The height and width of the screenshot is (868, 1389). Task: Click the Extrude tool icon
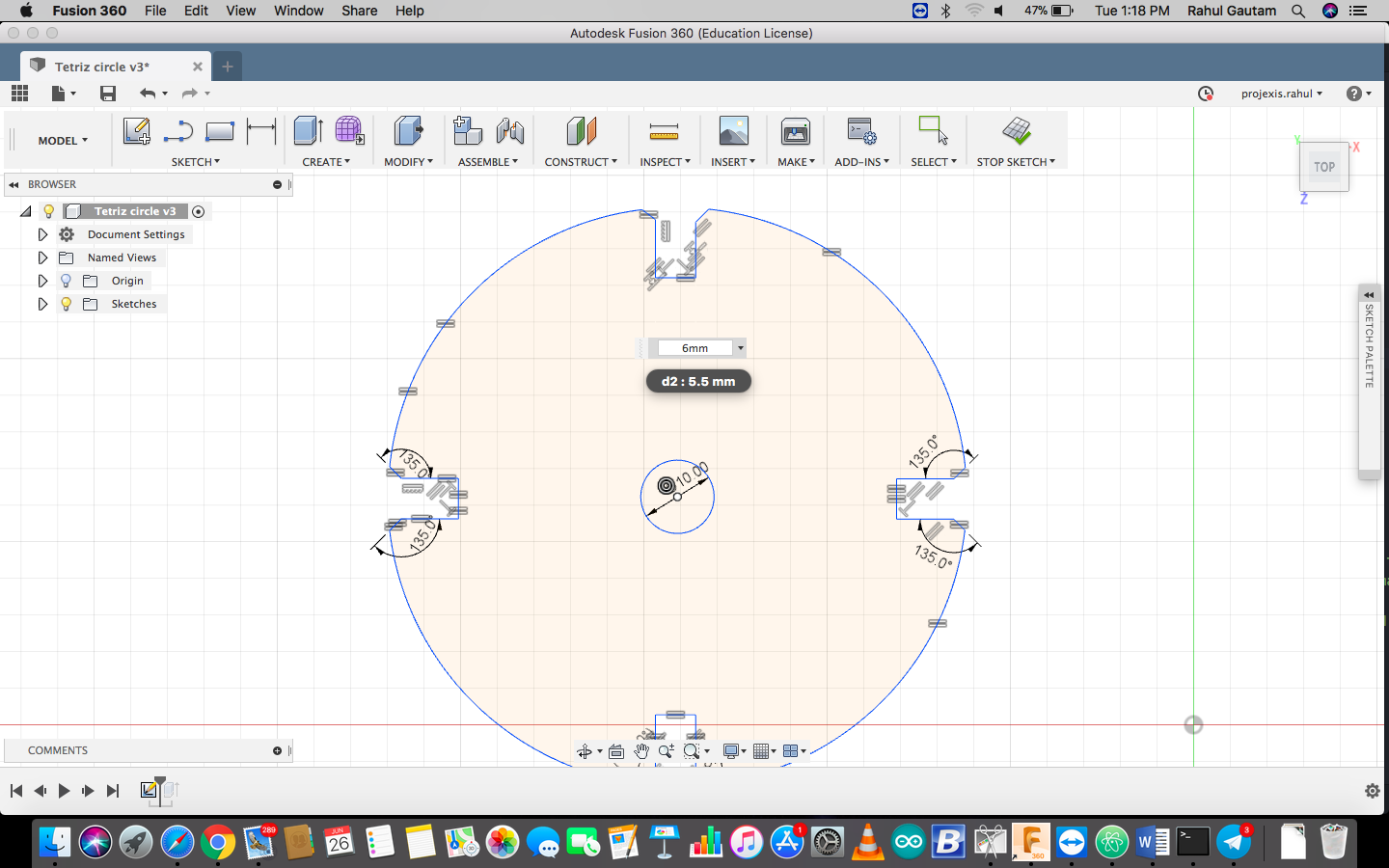[x=308, y=131]
